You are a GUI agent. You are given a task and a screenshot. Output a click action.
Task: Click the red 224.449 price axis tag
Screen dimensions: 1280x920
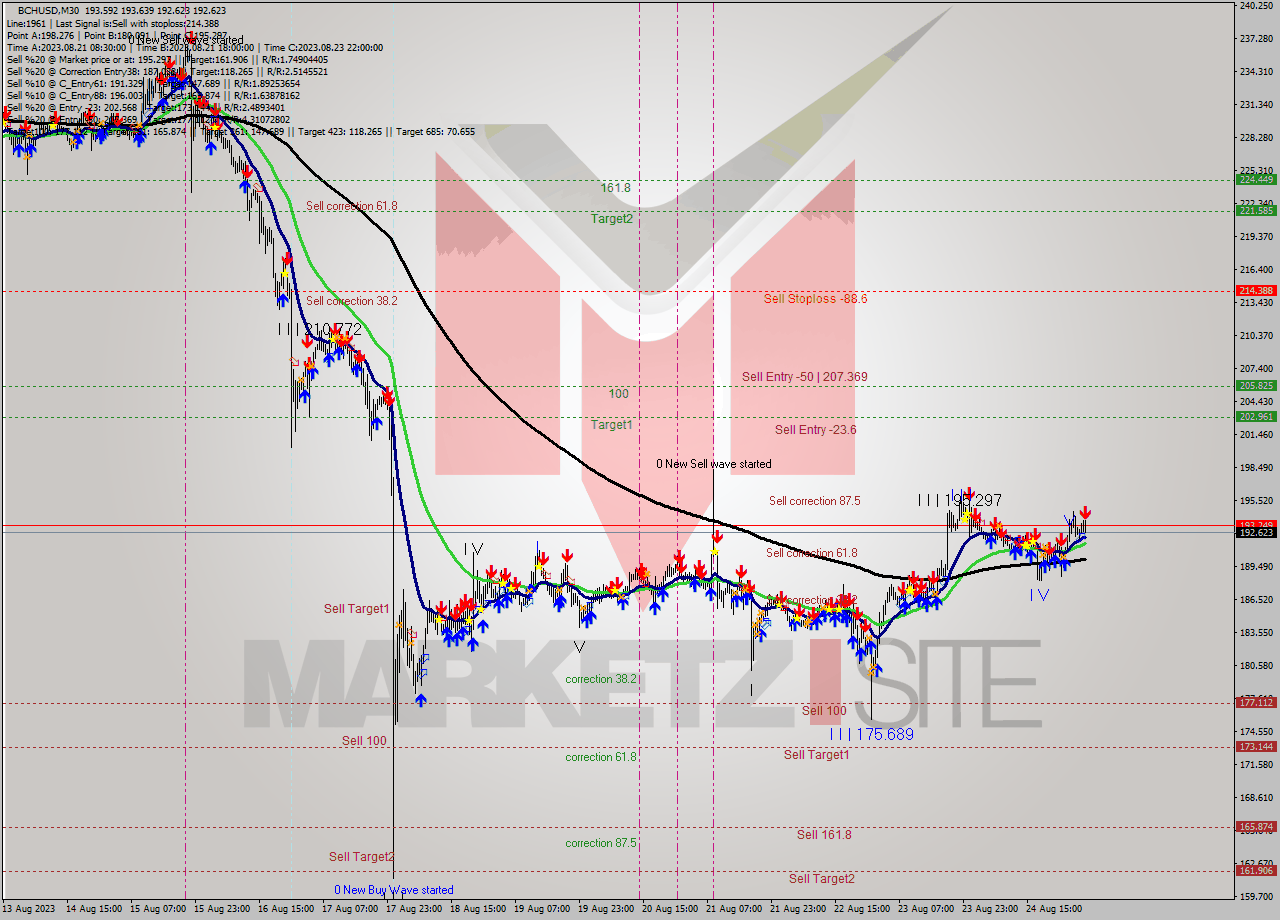click(1255, 179)
